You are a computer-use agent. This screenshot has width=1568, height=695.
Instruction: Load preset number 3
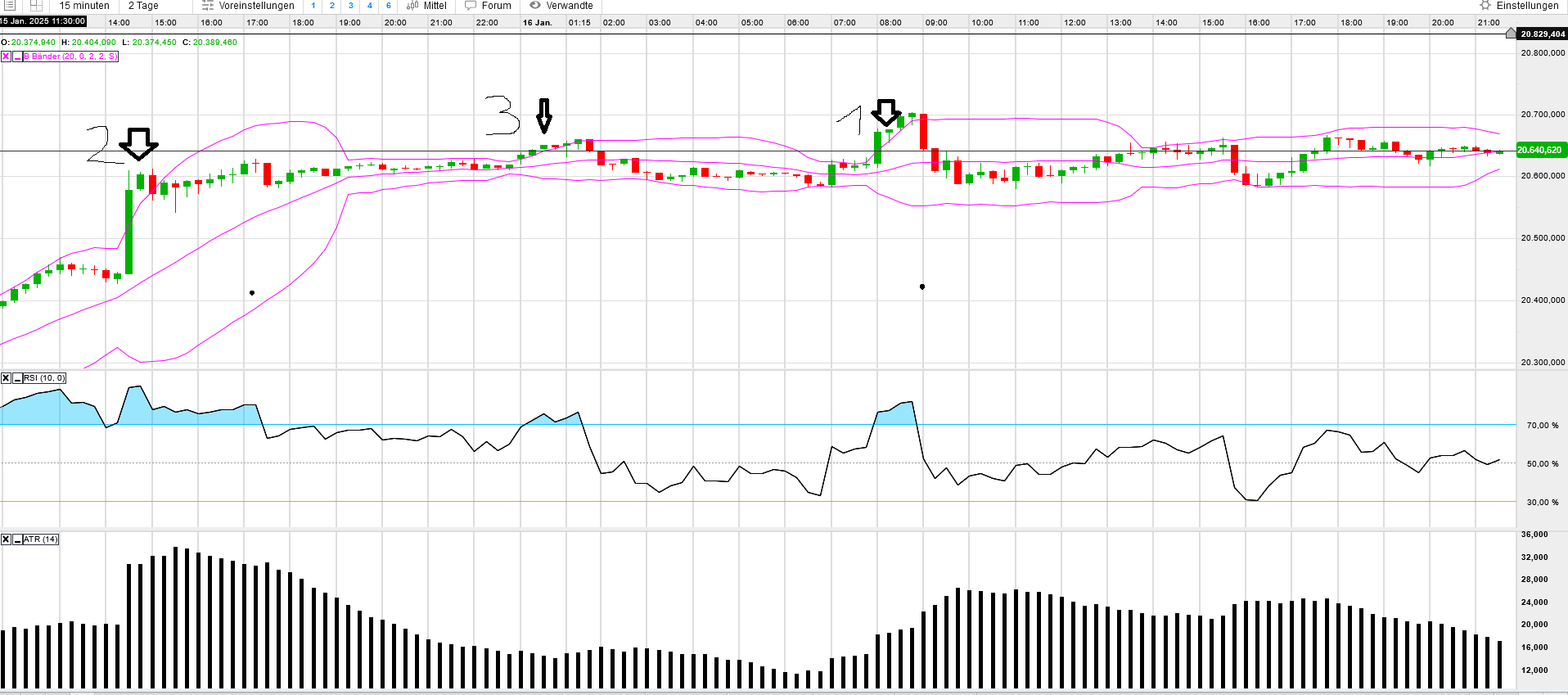point(351,6)
